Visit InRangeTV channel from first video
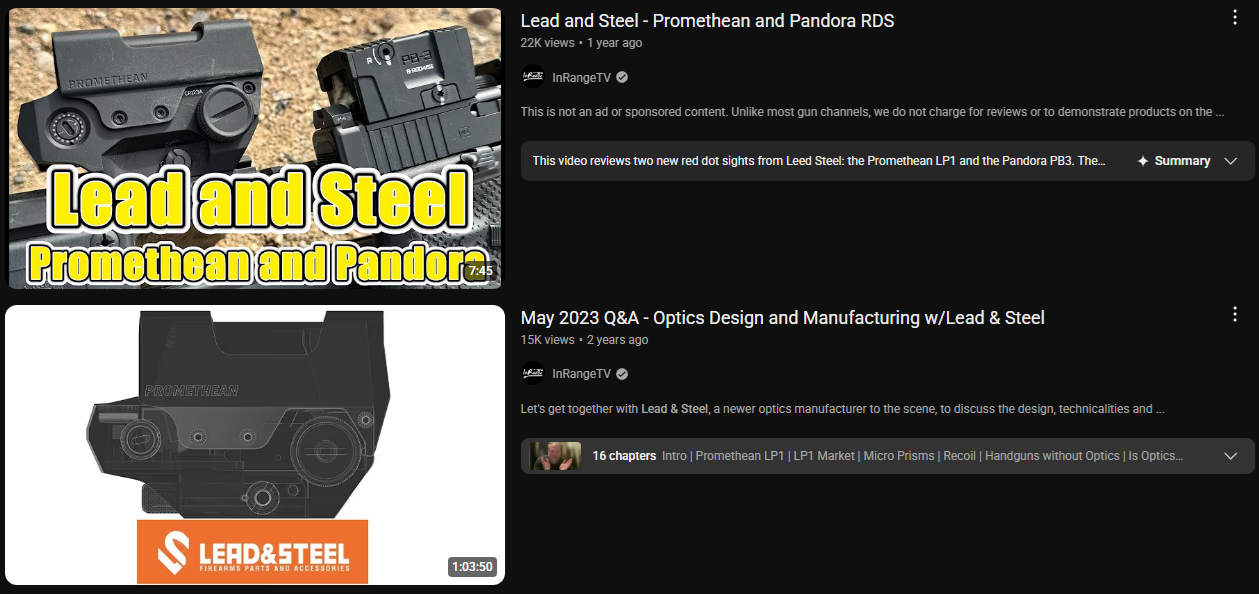The width and height of the screenshot is (1259, 594). click(581, 77)
